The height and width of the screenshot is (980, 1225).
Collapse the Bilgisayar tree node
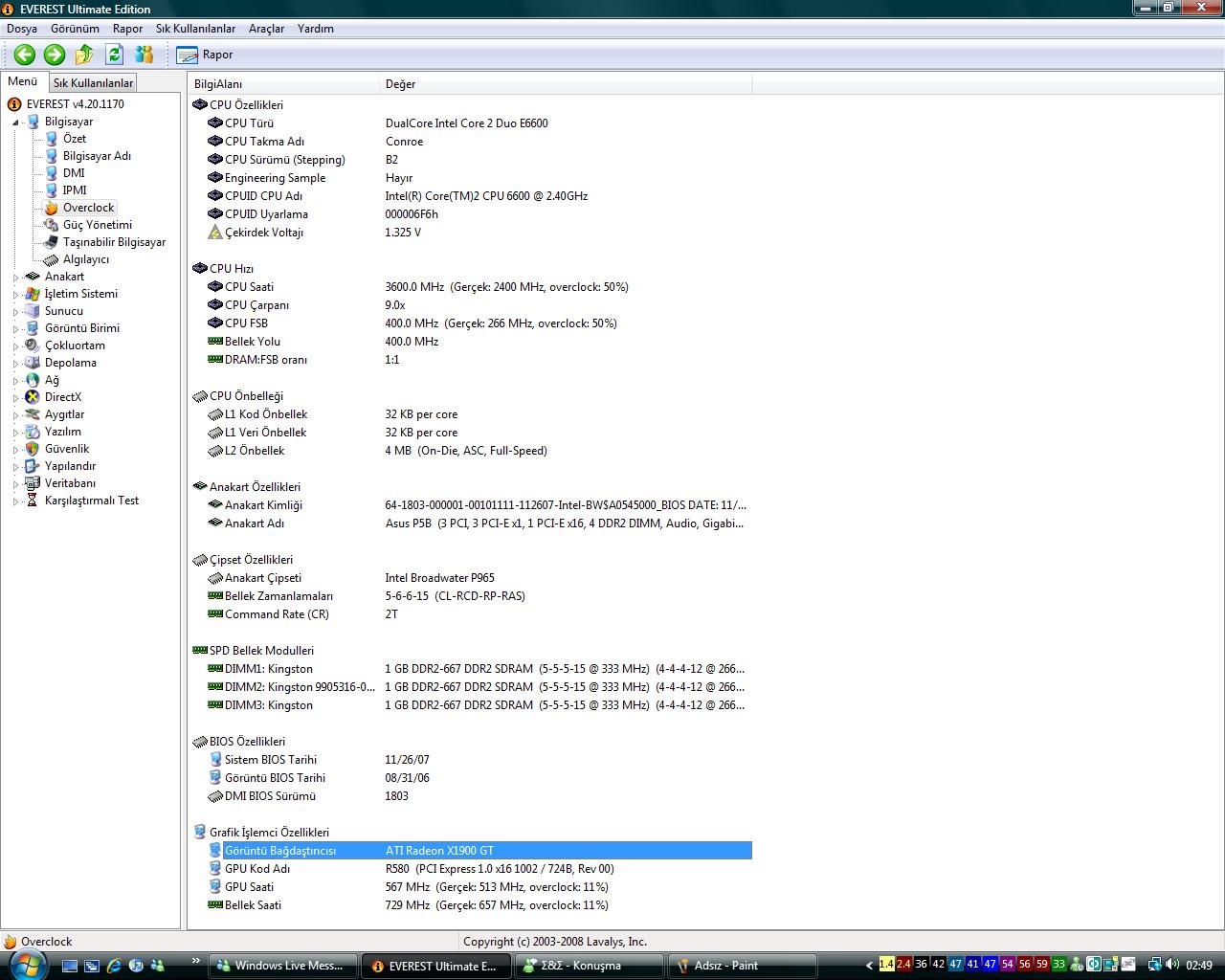pyautogui.click(x=15, y=122)
